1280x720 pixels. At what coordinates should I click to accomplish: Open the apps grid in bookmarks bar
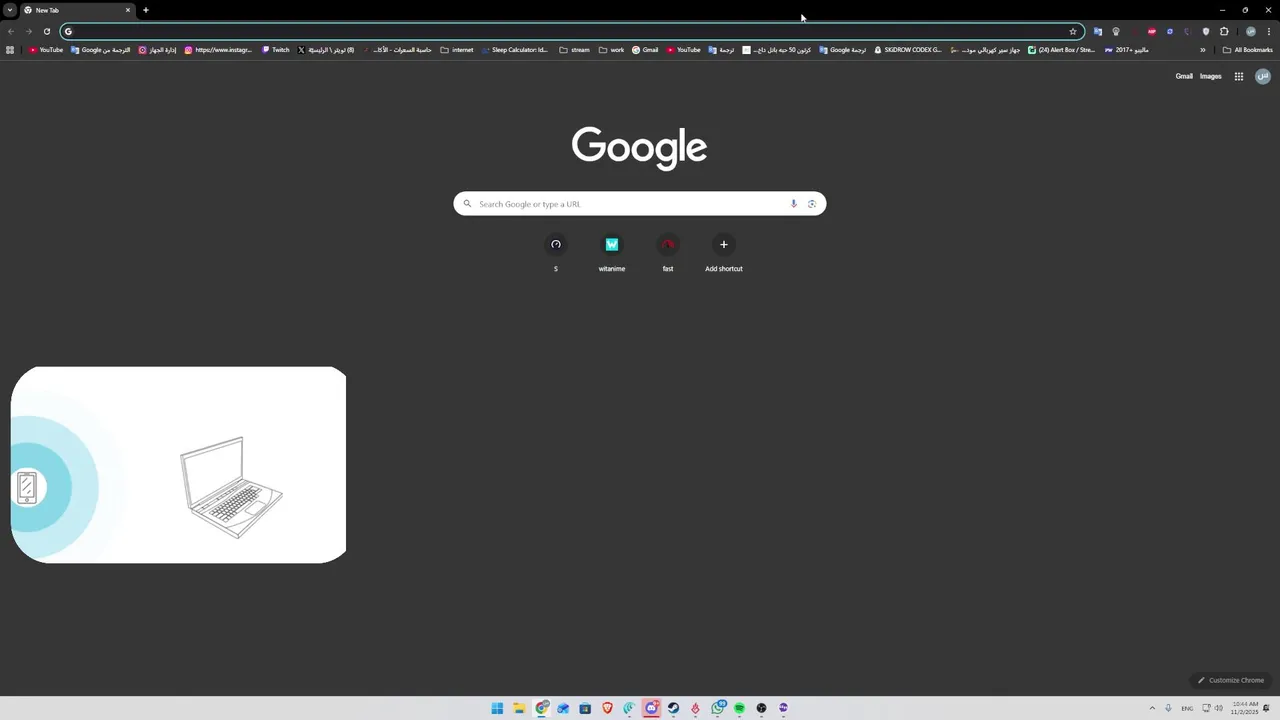point(10,49)
